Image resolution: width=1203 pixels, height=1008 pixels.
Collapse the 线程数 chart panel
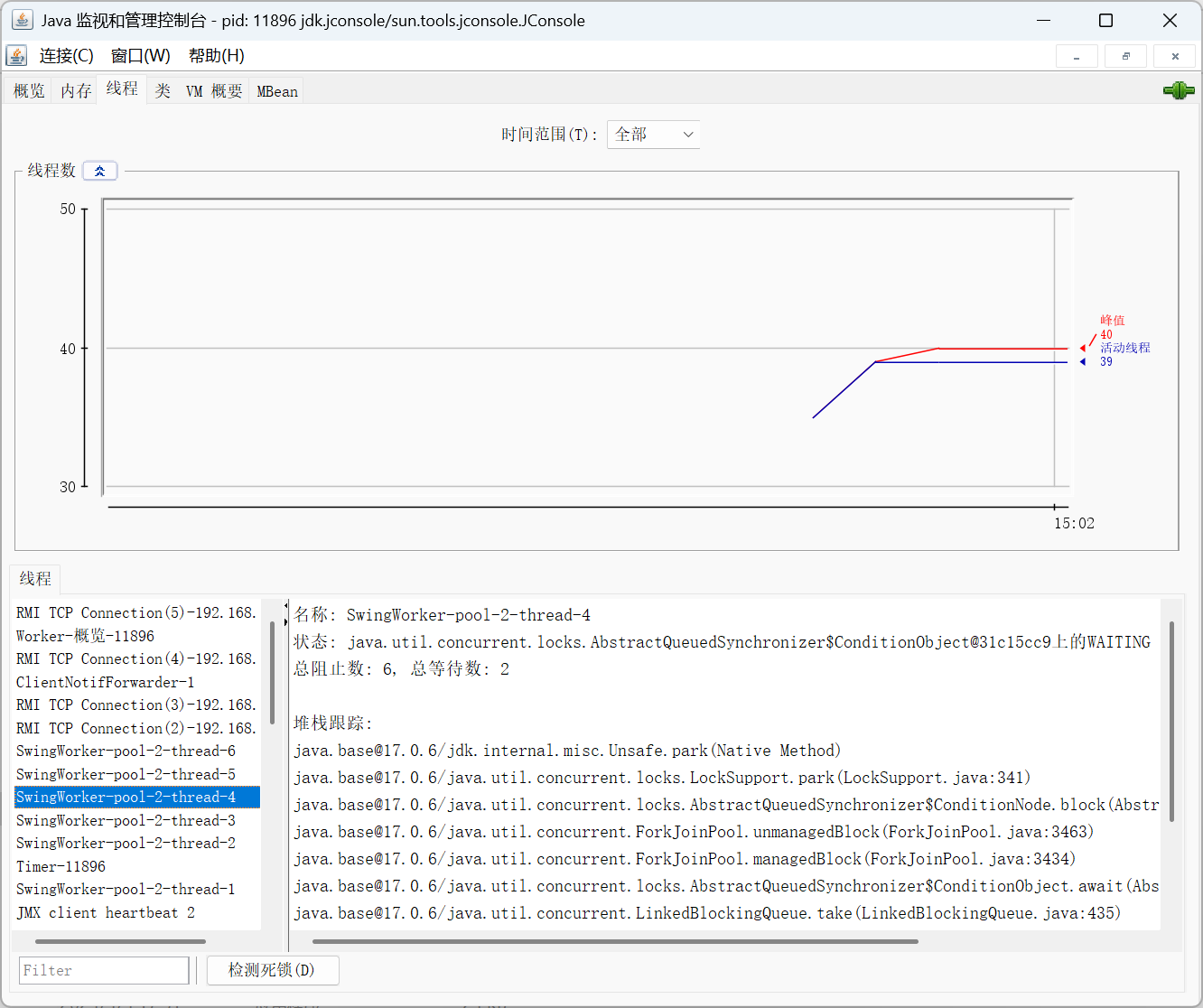[x=100, y=171]
